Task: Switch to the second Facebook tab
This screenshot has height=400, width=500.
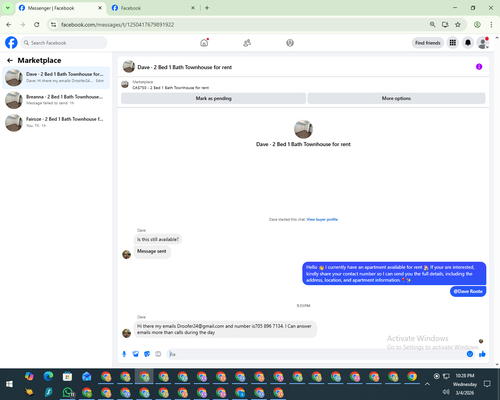Action: 153,8
